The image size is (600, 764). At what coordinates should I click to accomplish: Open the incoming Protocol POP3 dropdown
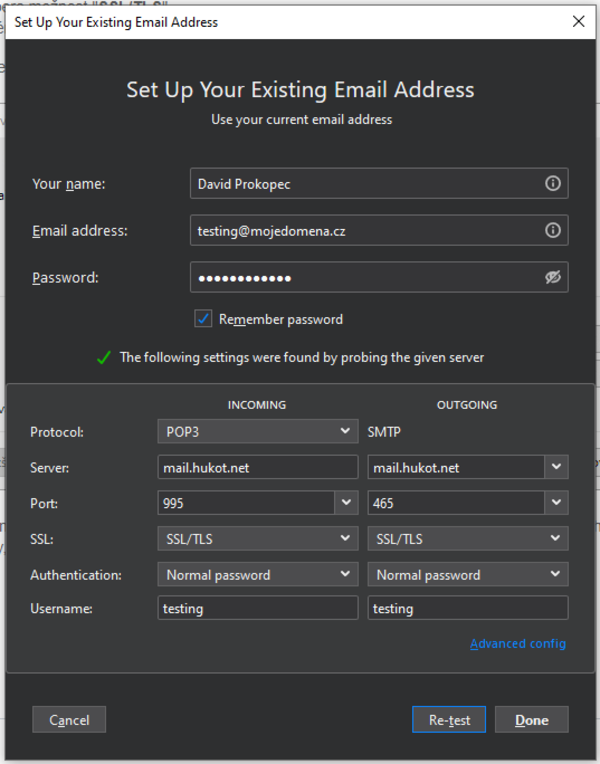(257, 431)
